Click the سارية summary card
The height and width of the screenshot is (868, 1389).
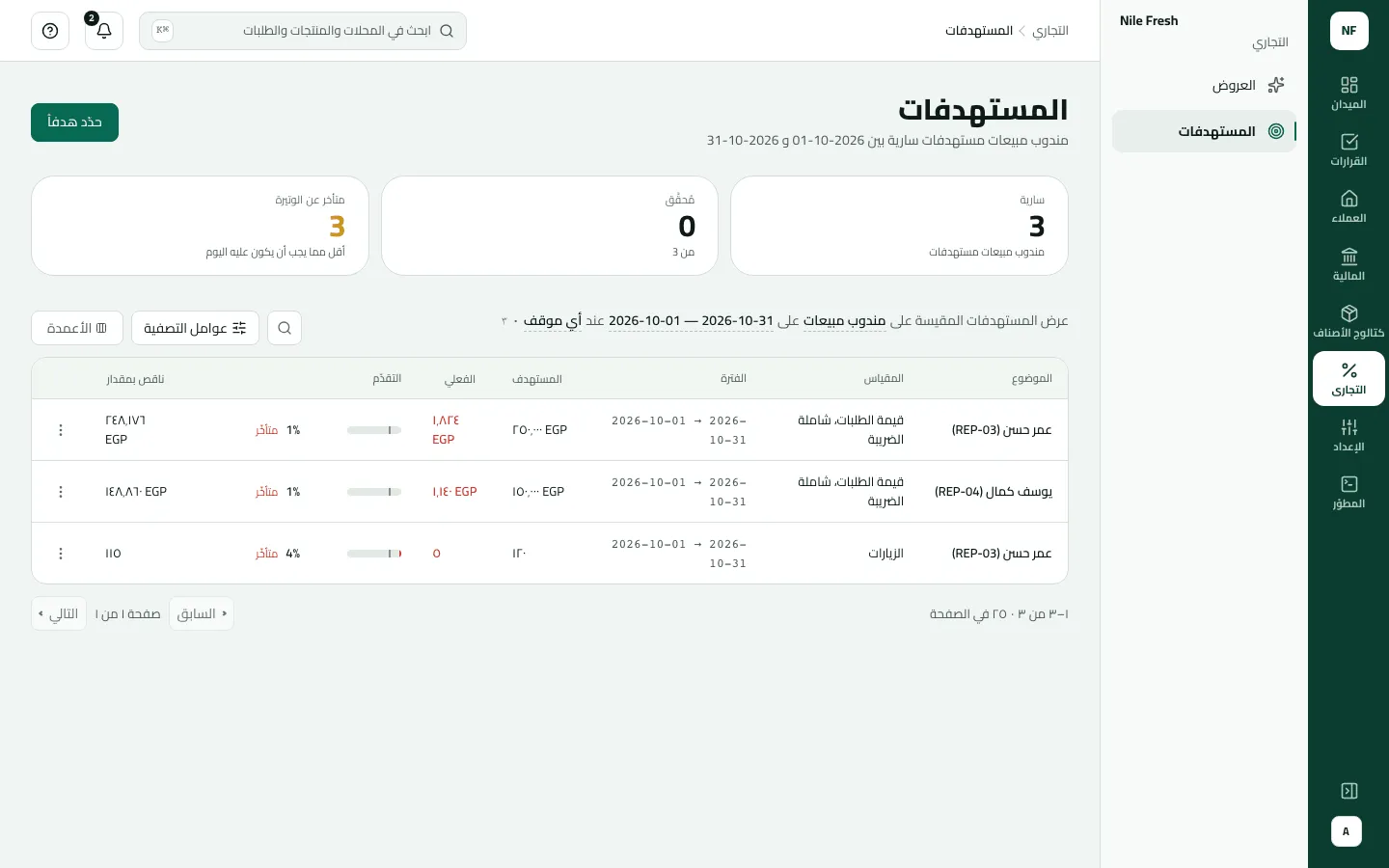pyautogui.click(x=899, y=226)
